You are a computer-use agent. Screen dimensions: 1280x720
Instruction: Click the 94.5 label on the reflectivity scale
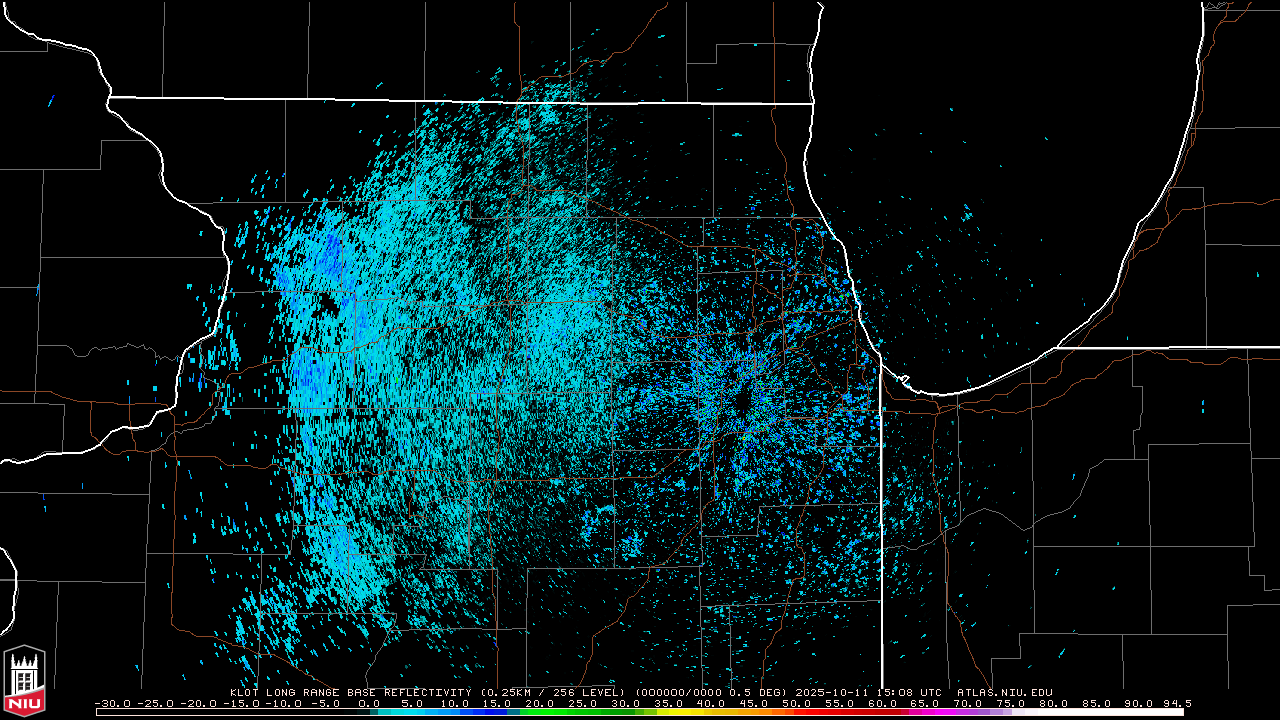click(1177, 703)
